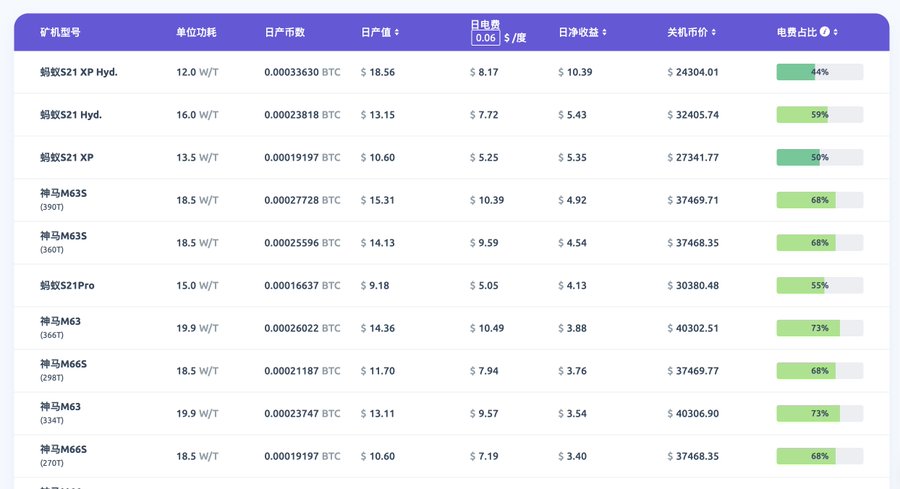Viewport: 900px width, 489px height.
Task: Select the $ 13.15 daily output value
Action: click(378, 115)
